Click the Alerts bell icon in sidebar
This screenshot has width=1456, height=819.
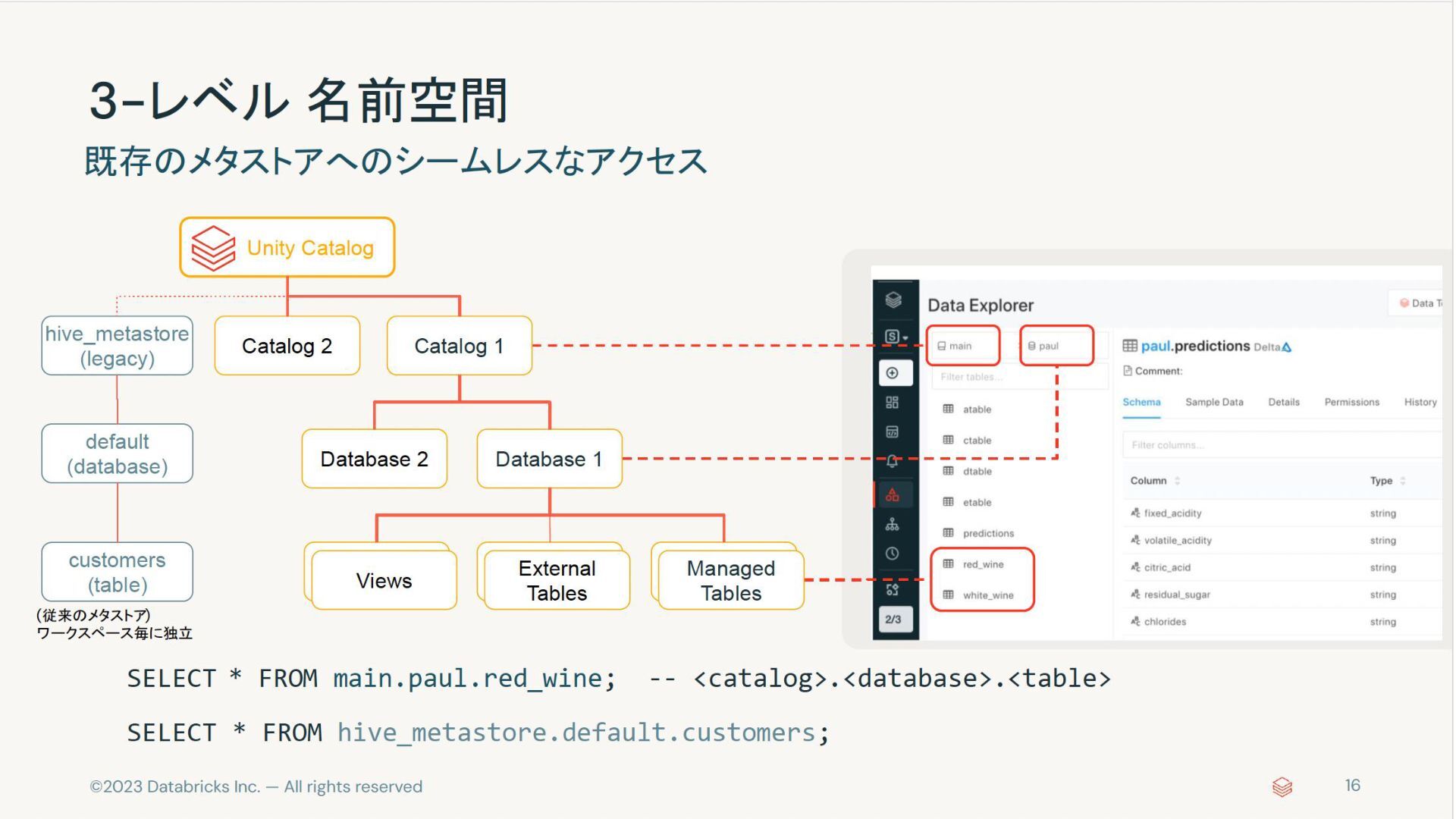pyautogui.click(x=893, y=461)
